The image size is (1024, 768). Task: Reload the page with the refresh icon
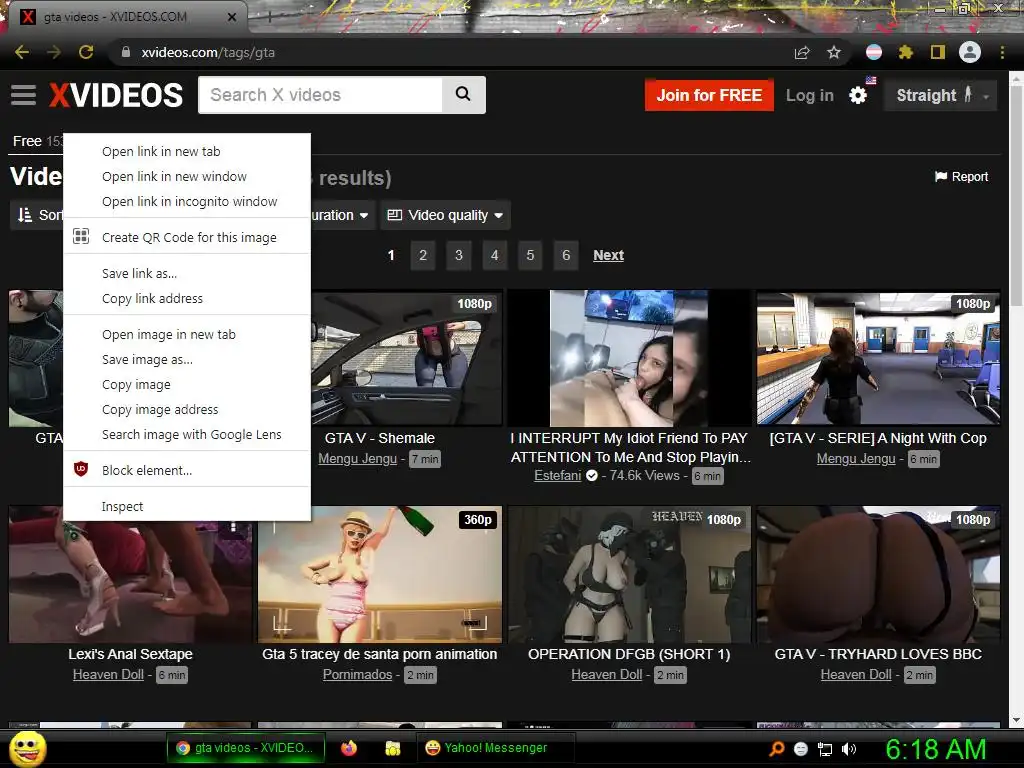[x=86, y=52]
